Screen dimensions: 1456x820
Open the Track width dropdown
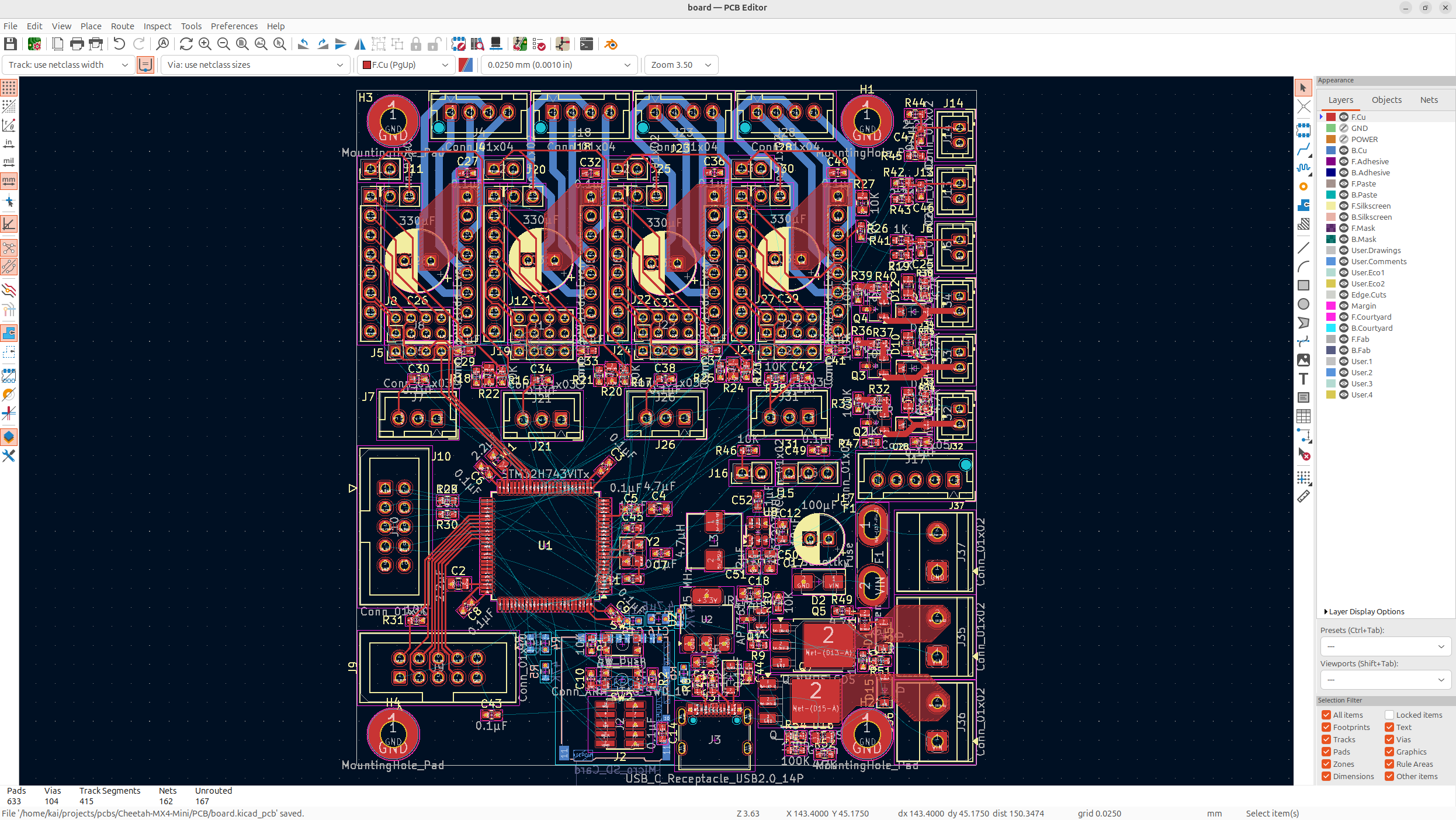tap(68, 65)
